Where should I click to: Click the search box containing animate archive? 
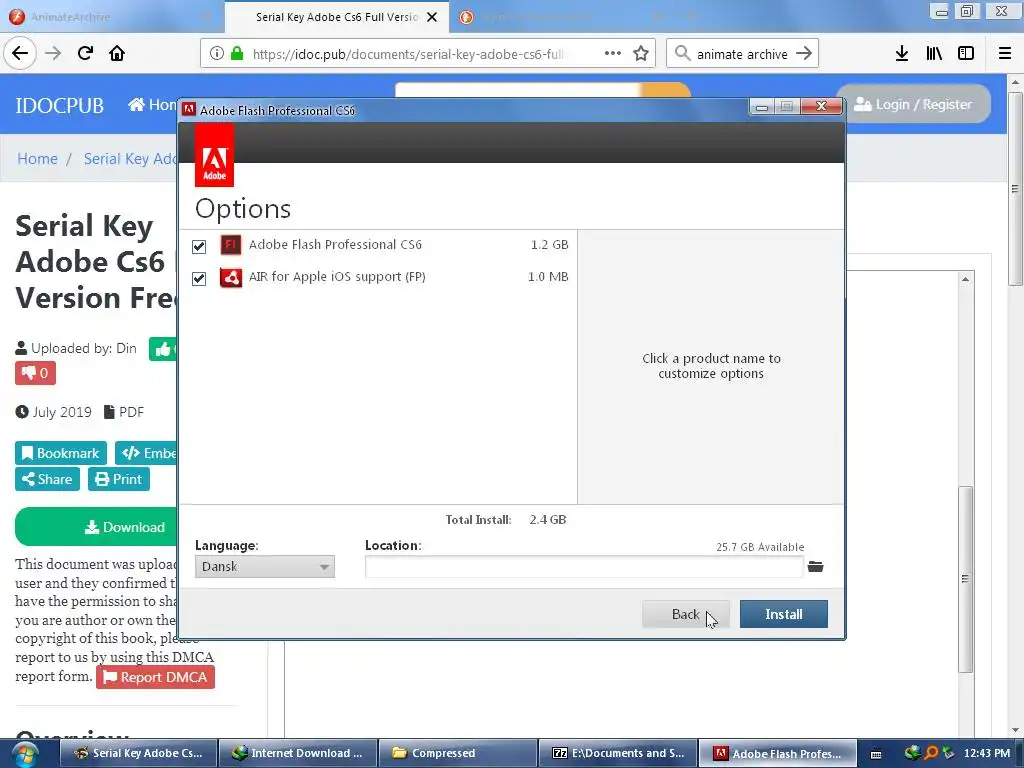(742, 54)
